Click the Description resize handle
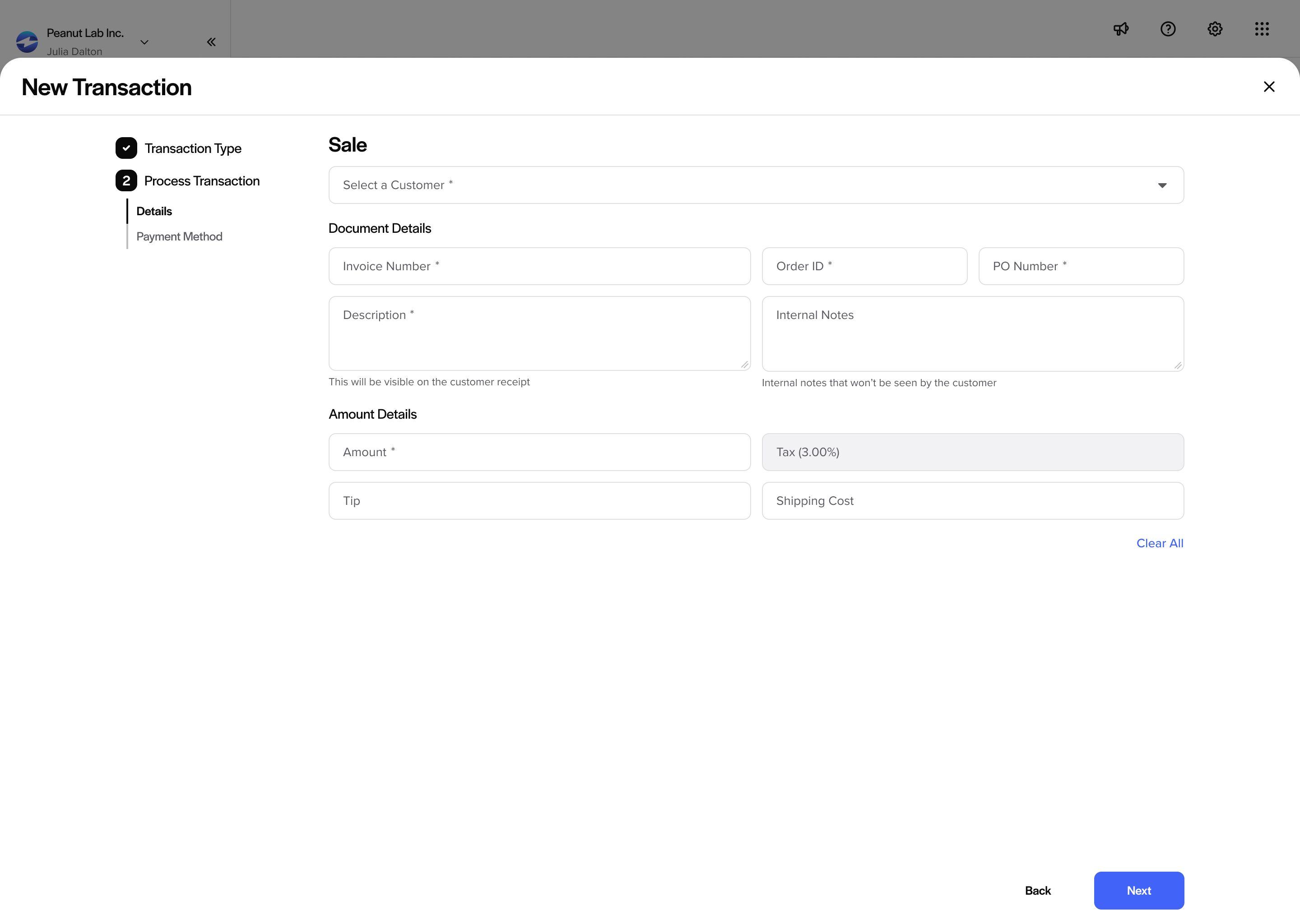Screen dimensions: 1300x924 click(x=744, y=365)
